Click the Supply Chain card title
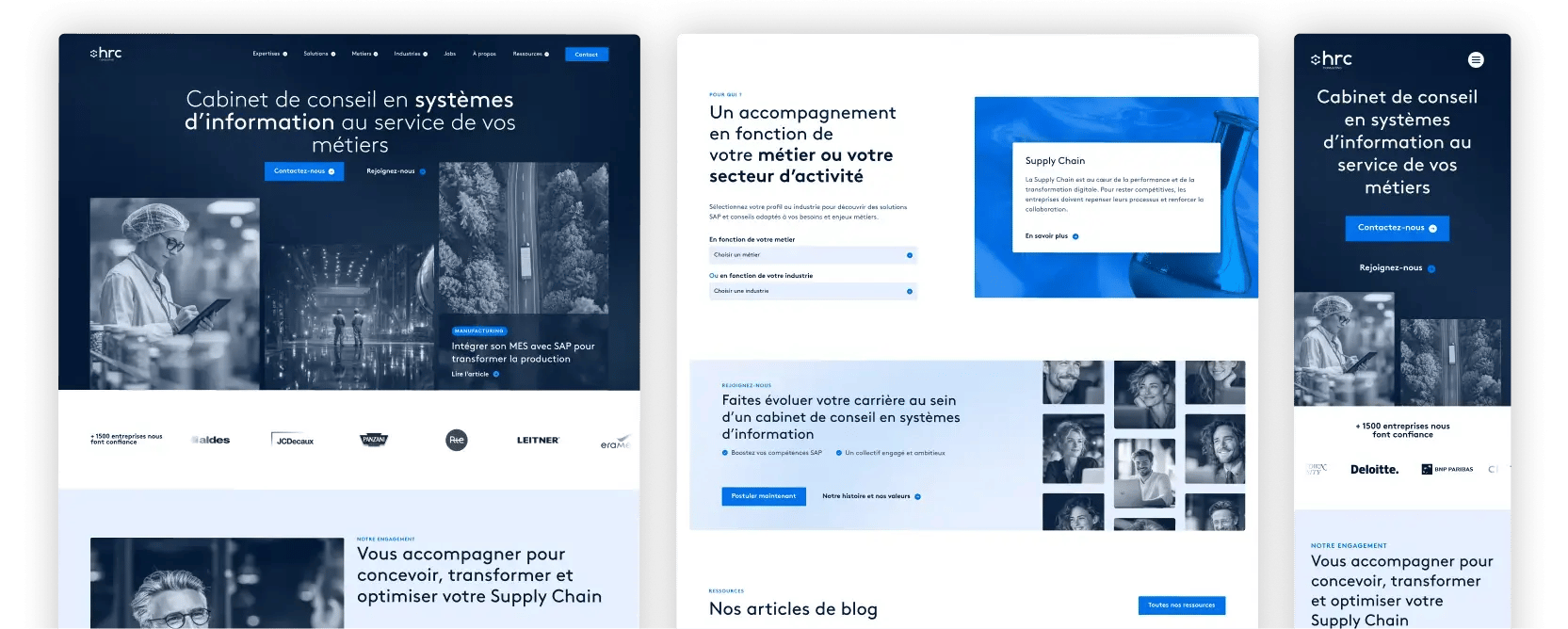This screenshot has width=1568, height=629. 1055,161
